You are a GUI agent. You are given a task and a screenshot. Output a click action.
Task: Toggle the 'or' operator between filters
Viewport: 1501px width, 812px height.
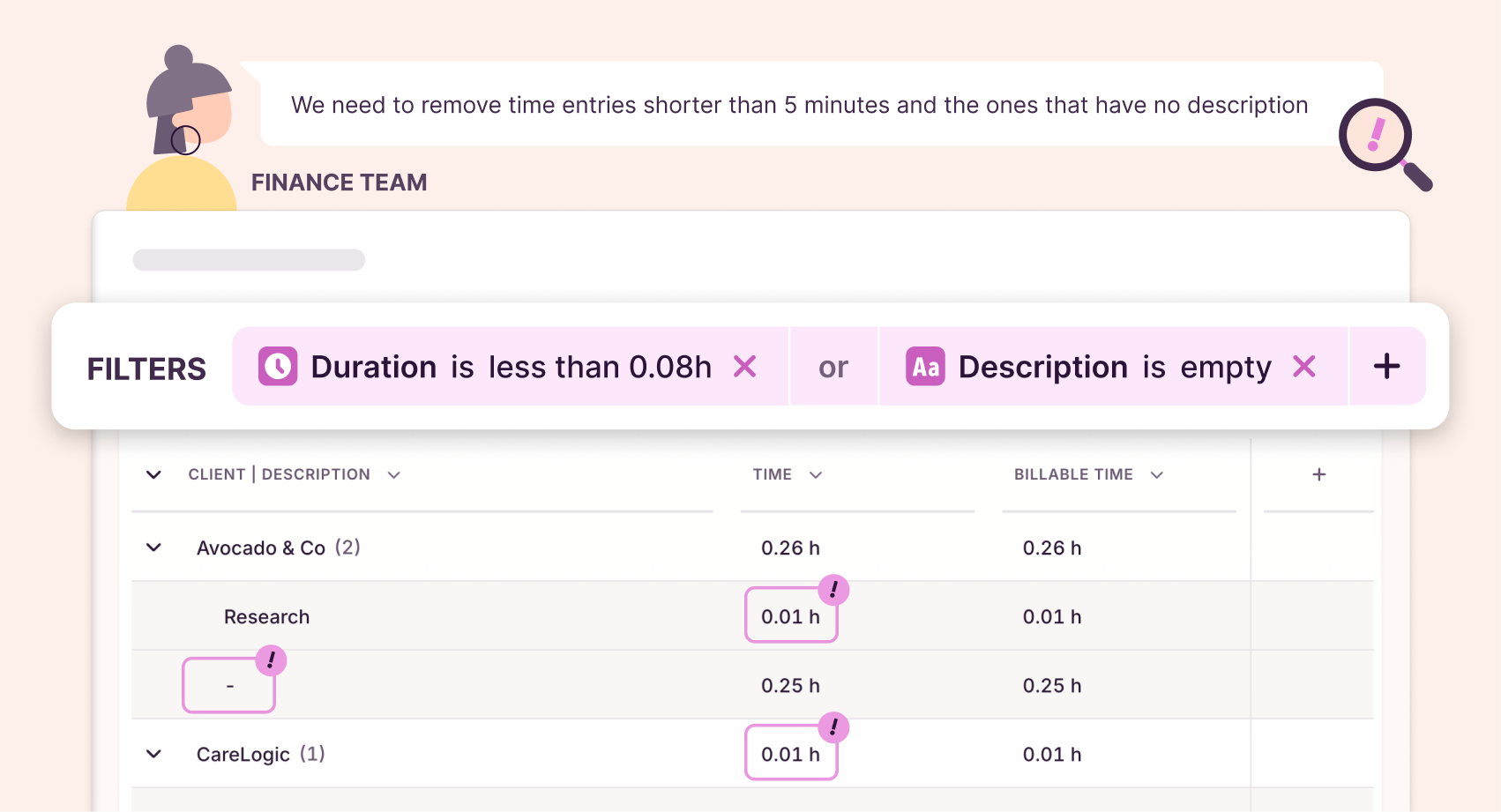click(833, 366)
